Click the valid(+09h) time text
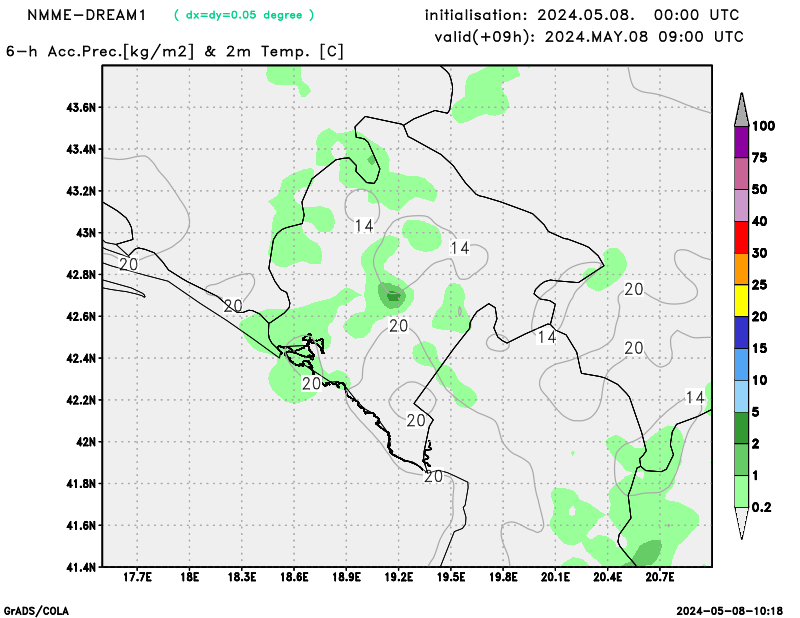Screen dimensions: 800x618 pyautogui.click(x=589, y=37)
